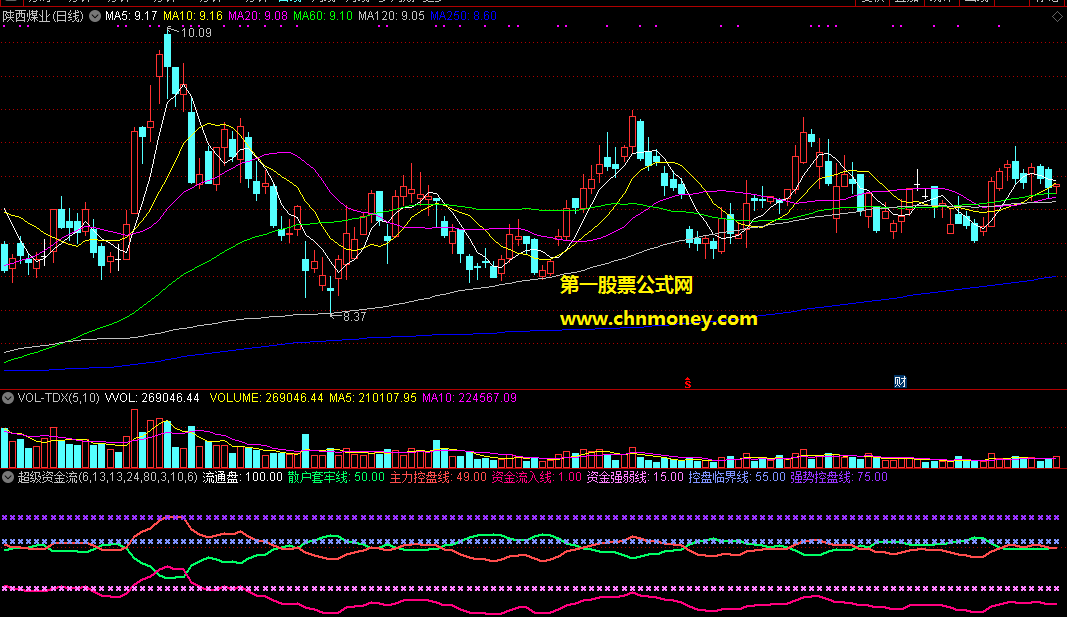Click the blue MA250: 8.60 label

point(463,16)
